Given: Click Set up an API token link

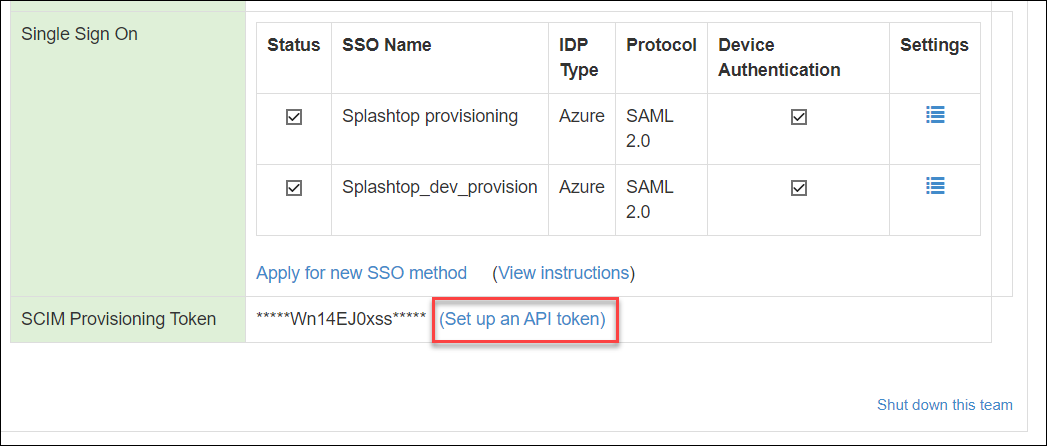Looking at the screenshot, I should [522, 319].
